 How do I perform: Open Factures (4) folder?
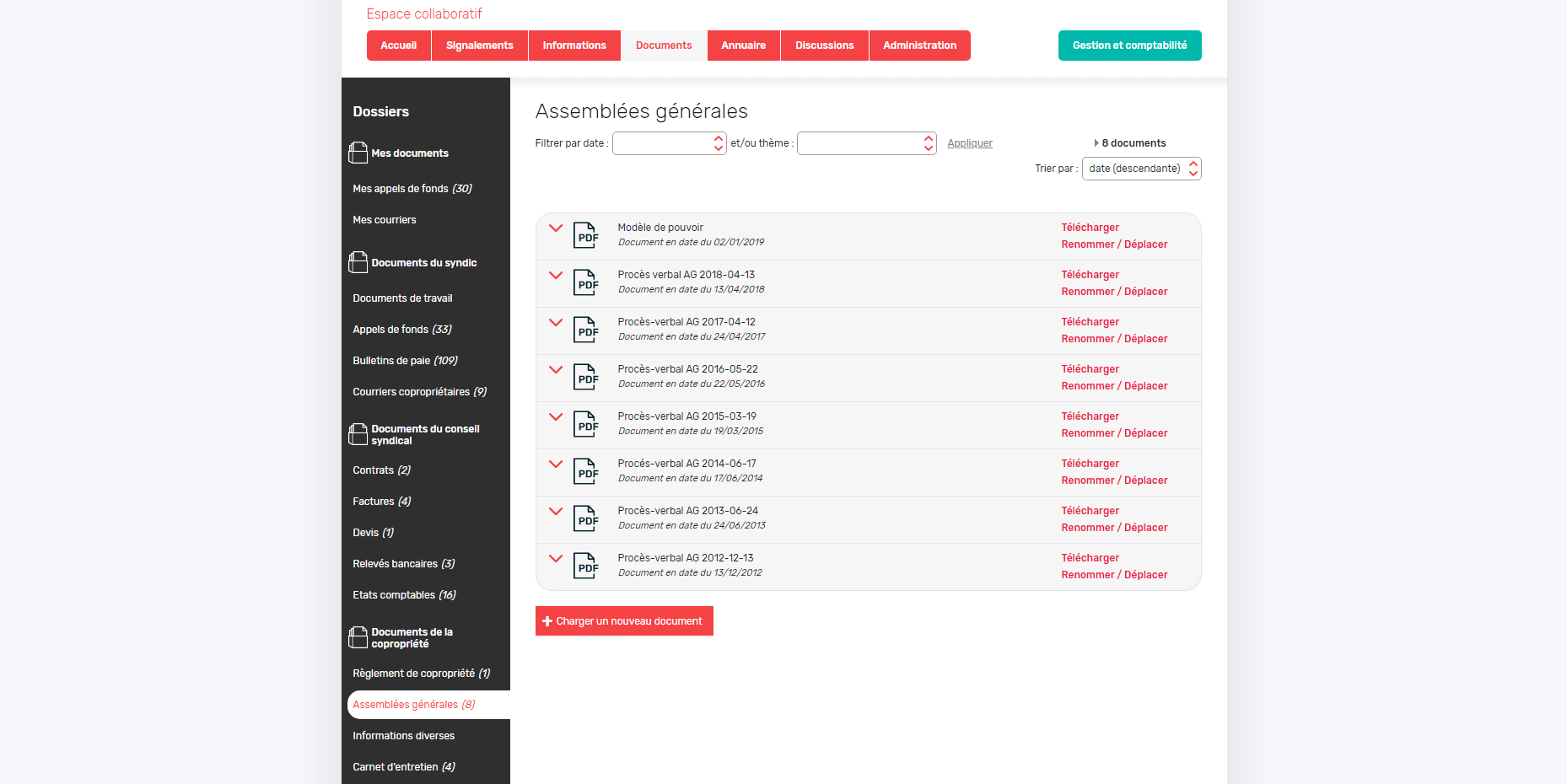coord(382,502)
